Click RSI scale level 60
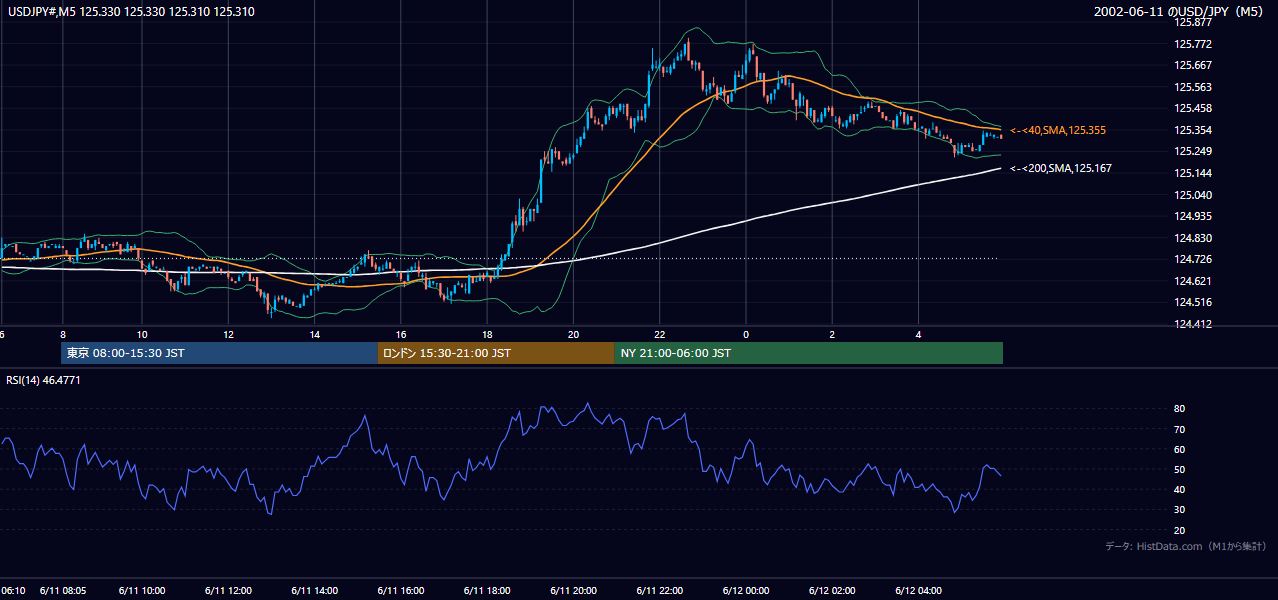This screenshot has height=600, width=1278. tap(1179, 449)
